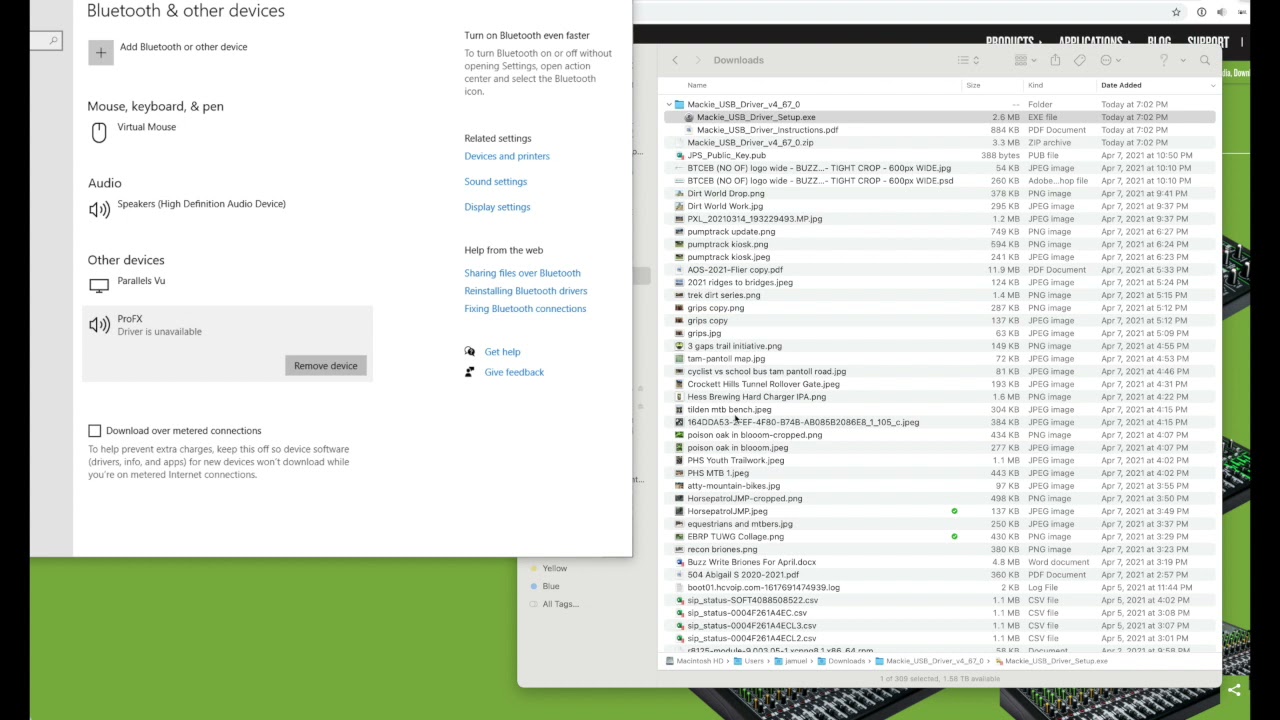Click the Macintosh HD path bar icon

[x=671, y=661]
